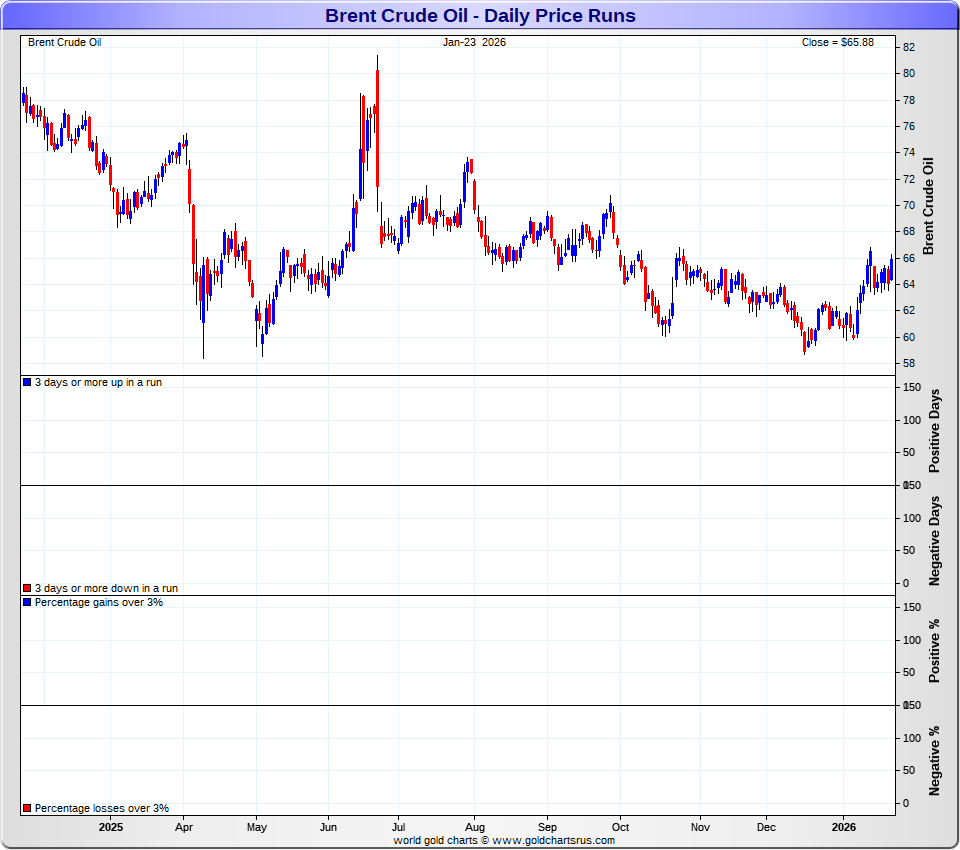Click the 'Negative Days' axis title
Screen dimensions: 960x850
934,541
